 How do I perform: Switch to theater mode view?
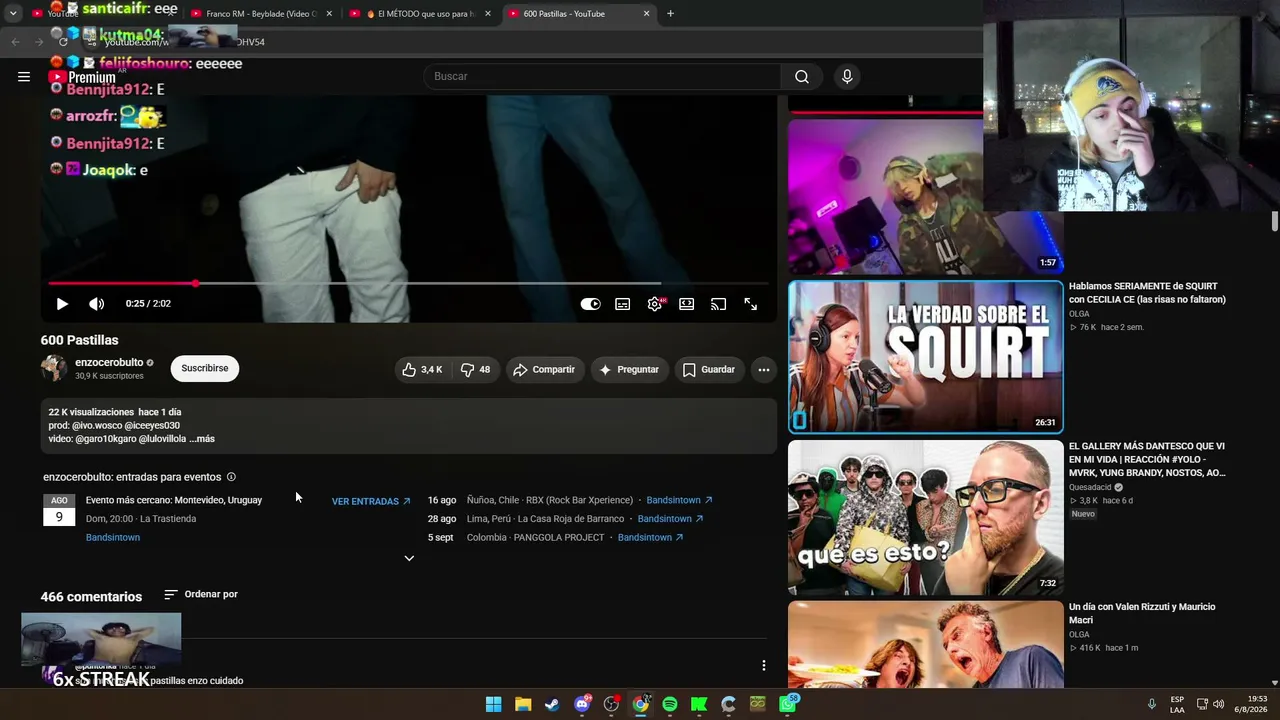[x=687, y=304]
